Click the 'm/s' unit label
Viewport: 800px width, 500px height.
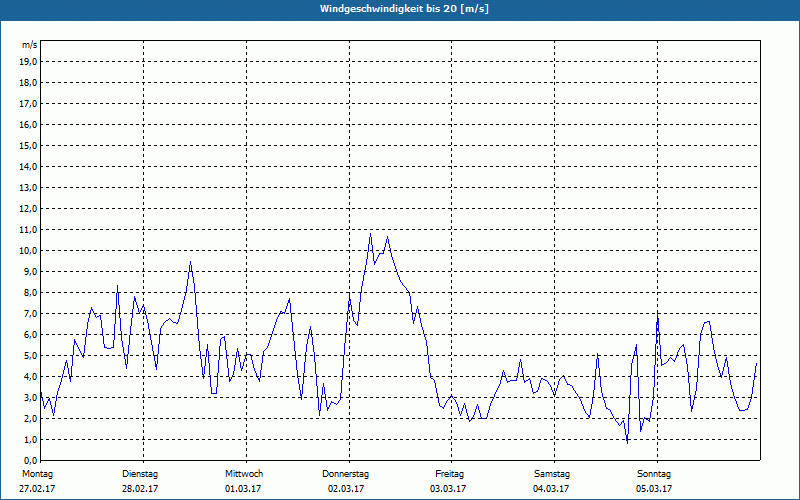pyautogui.click(x=30, y=45)
